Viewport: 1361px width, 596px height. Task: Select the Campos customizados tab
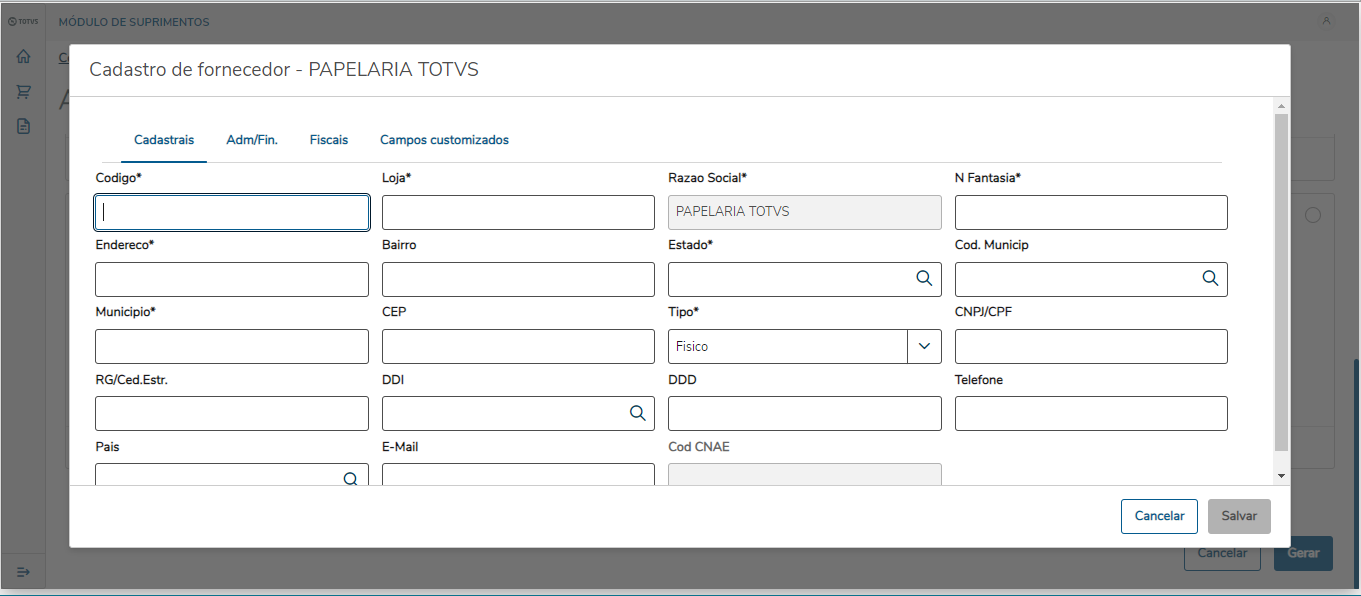(444, 140)
